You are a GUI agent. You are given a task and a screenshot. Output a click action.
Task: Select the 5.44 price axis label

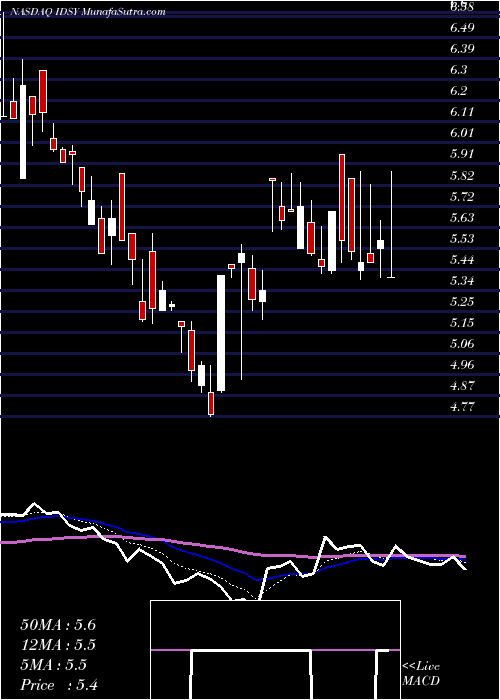(462, 259)
